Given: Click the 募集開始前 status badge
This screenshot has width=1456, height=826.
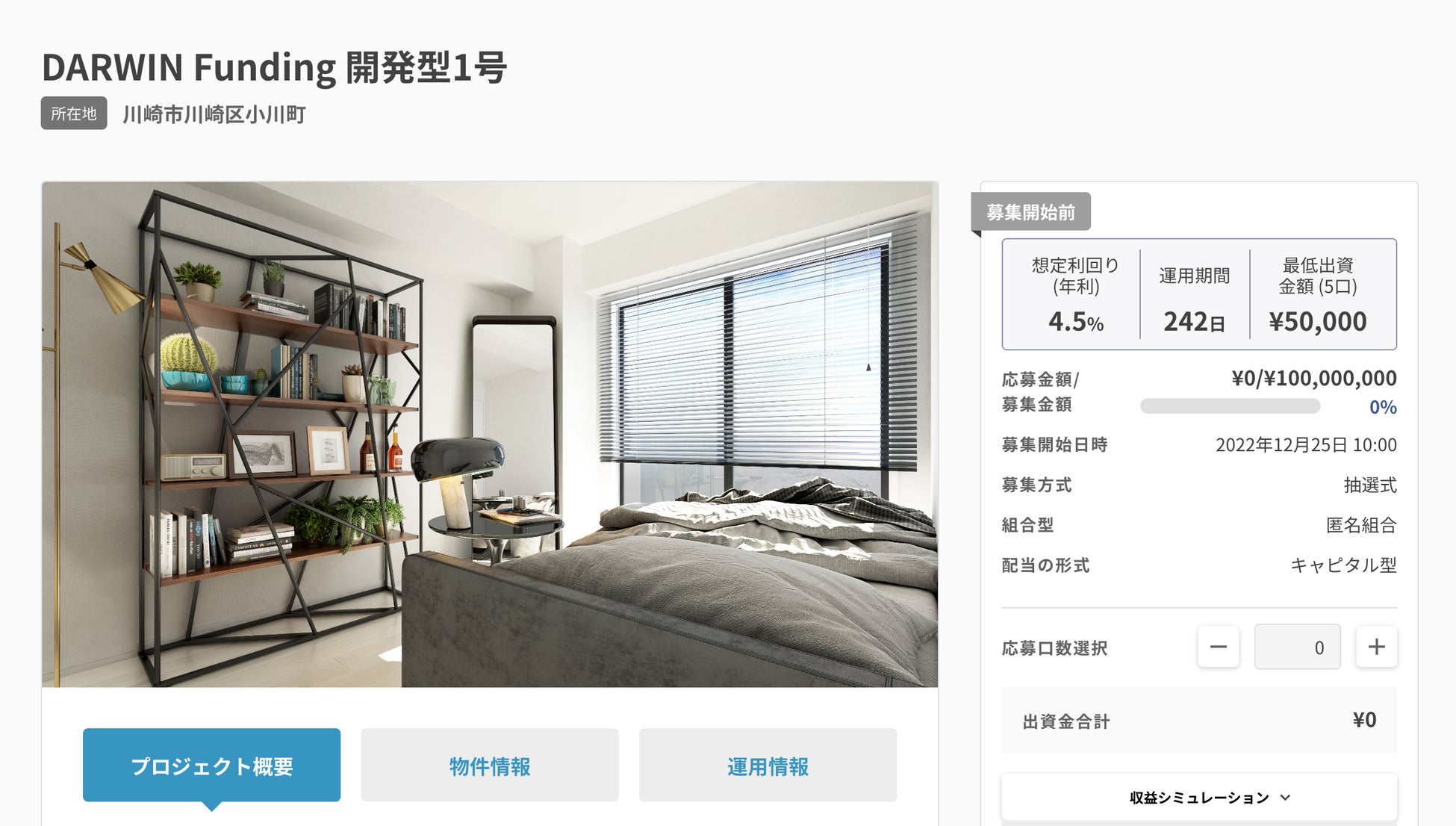Looking at the screenshot, I should (1030, 212).
